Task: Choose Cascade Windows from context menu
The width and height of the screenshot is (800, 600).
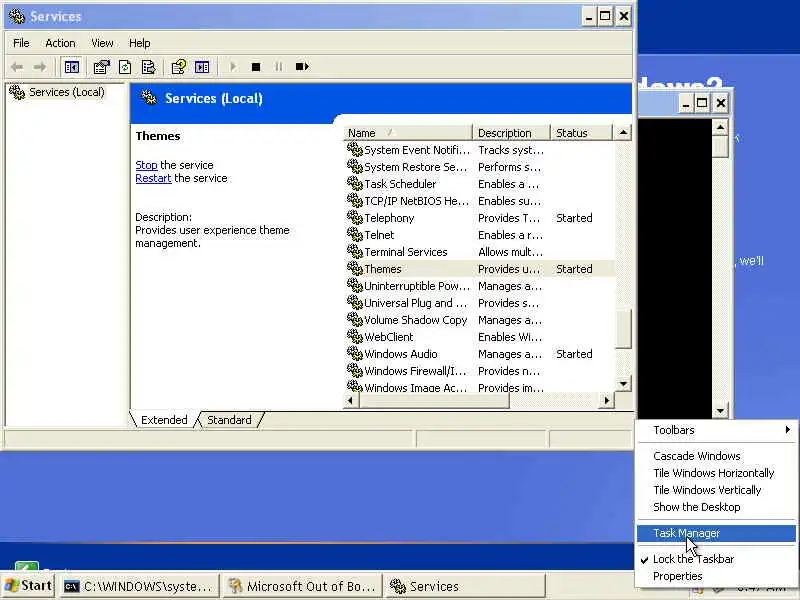Action: tap(716, 456)
